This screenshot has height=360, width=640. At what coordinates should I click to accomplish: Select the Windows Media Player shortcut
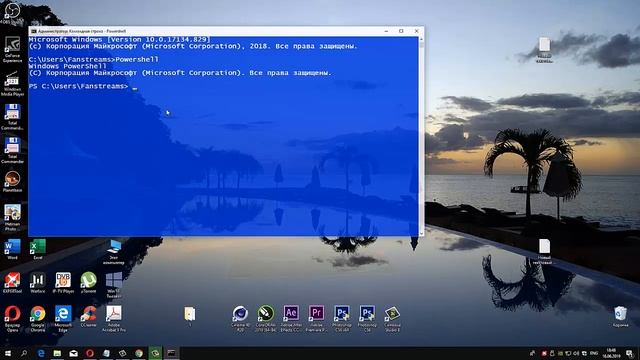point(12,83)
